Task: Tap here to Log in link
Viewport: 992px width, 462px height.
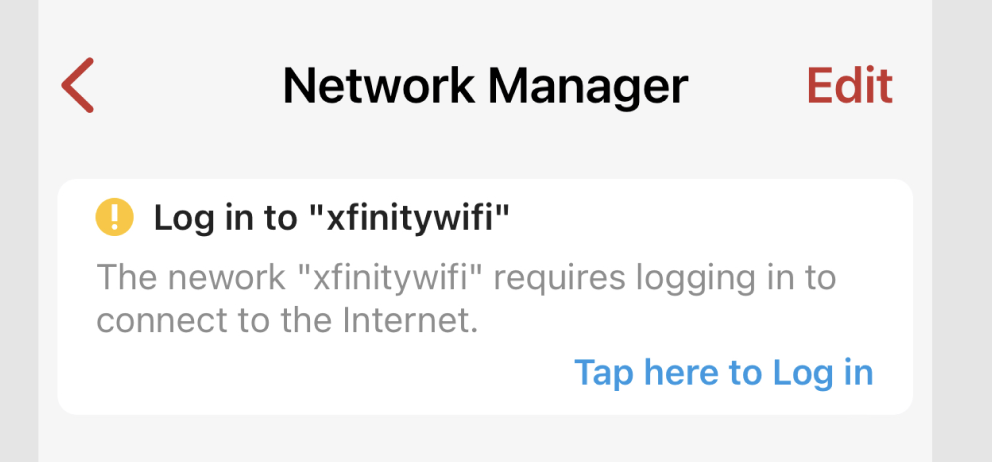Action: (x=724, y=372)
